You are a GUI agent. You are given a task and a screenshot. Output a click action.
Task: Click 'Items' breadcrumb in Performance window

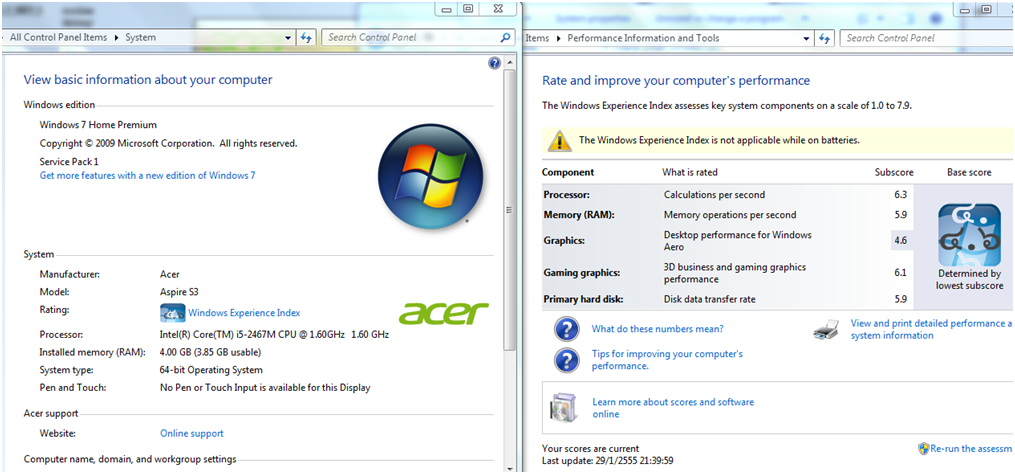(x=537, y=38)
